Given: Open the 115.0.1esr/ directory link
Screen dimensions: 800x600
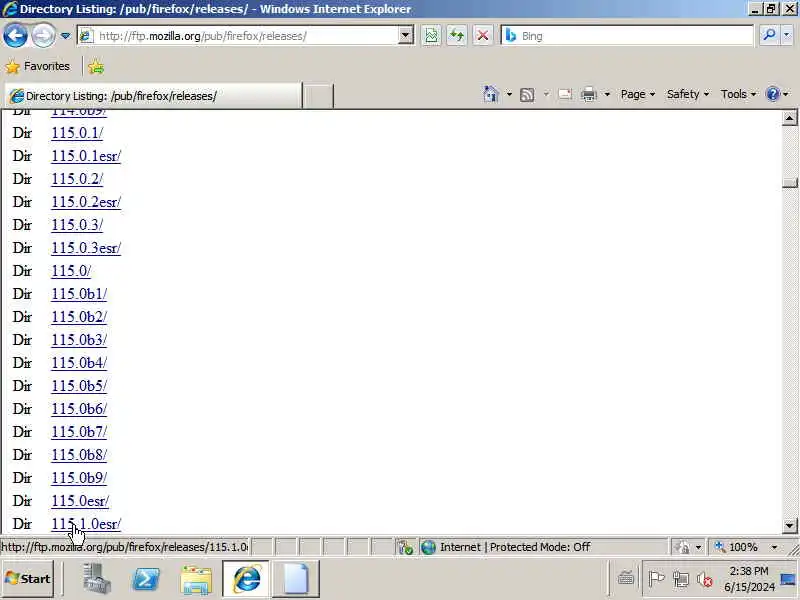Looking at the screenshot, I should [x=86, y=156].
